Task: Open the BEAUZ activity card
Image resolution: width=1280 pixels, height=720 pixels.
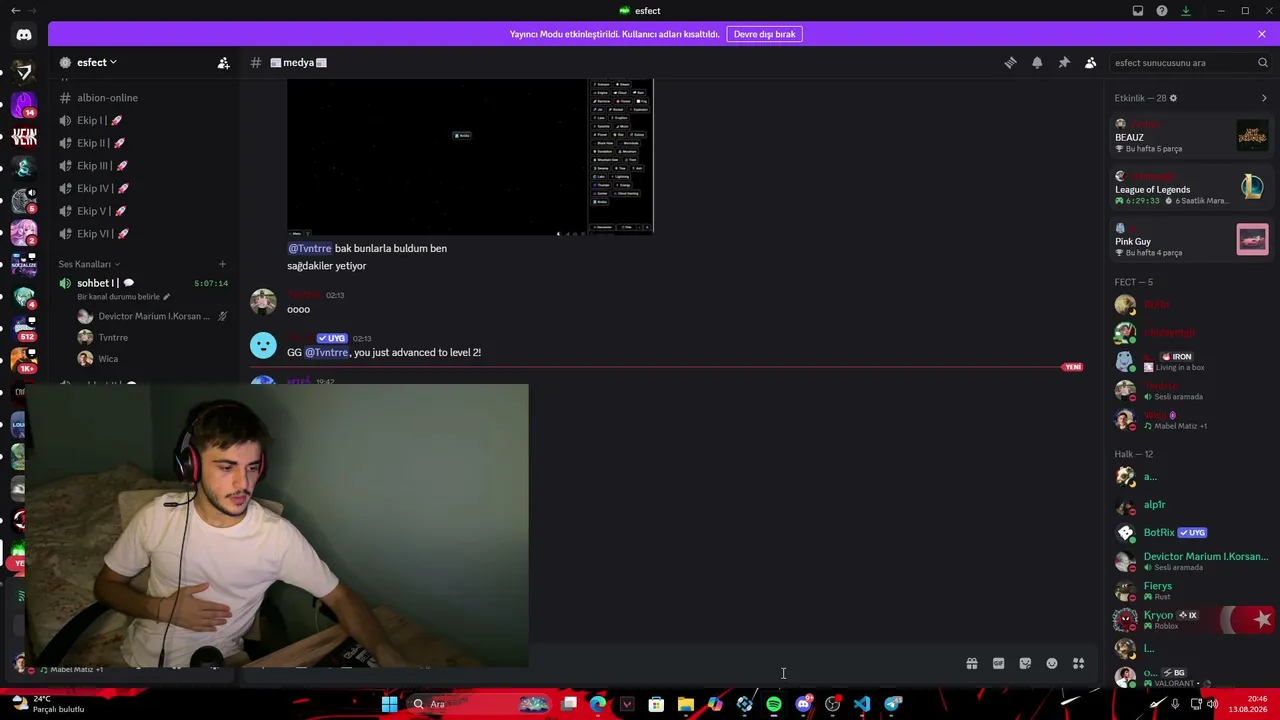Action: click(x=1191, y=135)
